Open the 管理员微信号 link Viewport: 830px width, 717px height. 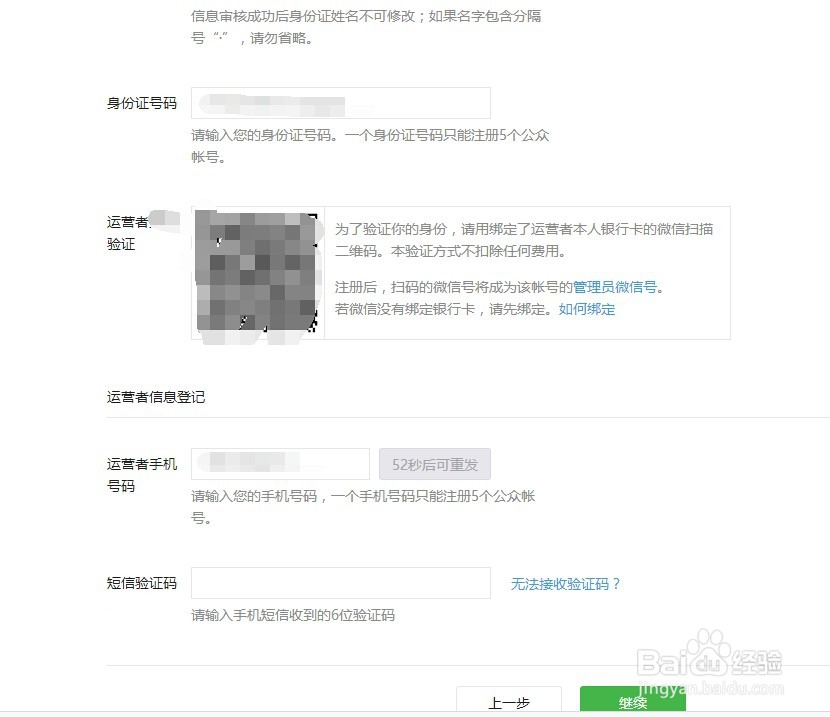pyautogui.click(x=615, y=287)
